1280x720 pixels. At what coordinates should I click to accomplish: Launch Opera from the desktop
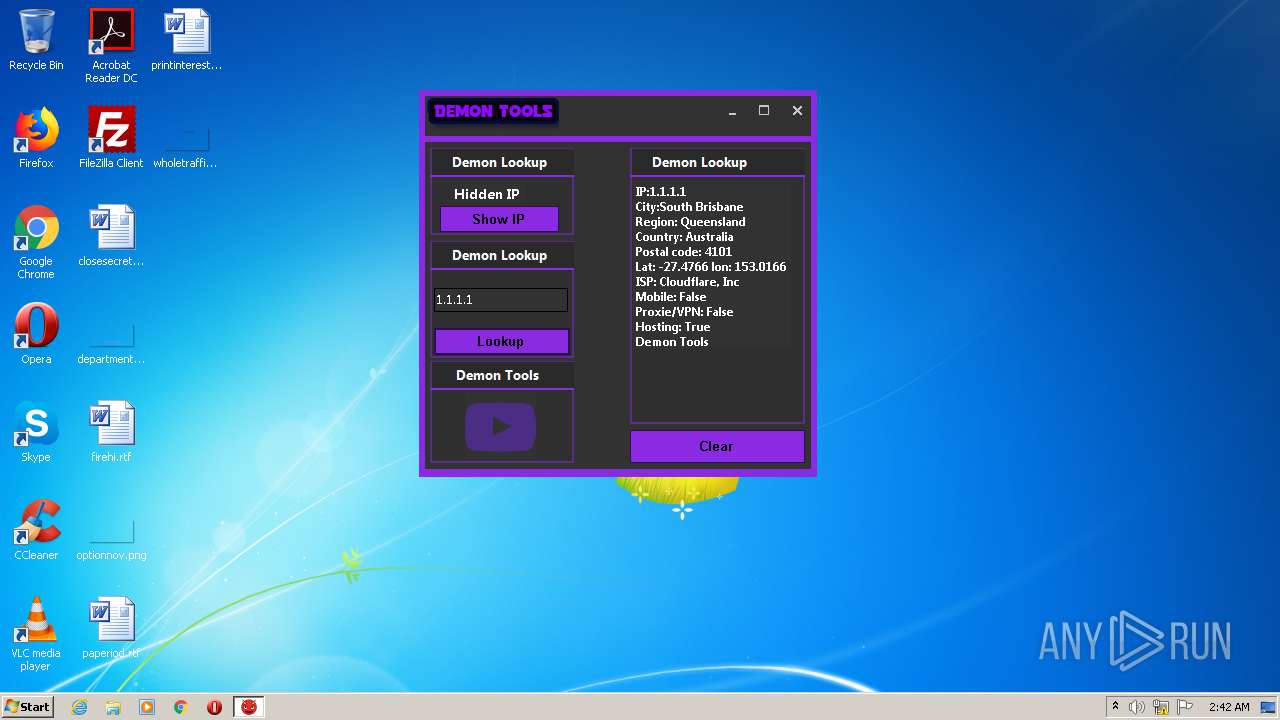36,334
